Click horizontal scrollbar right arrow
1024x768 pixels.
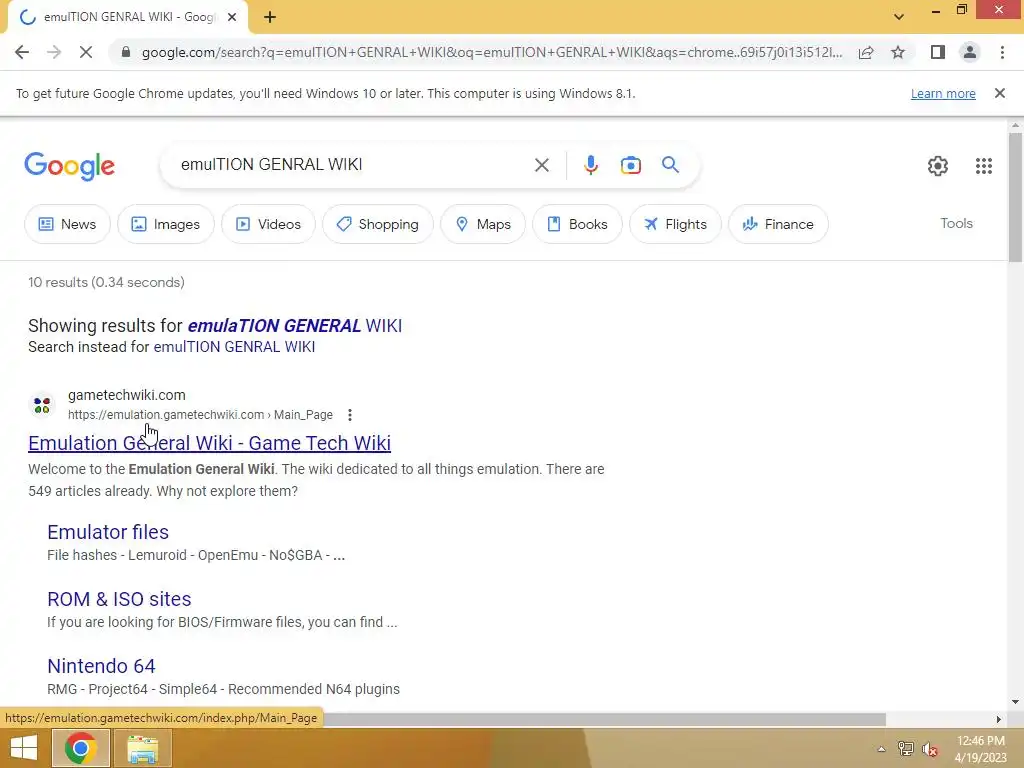pos(999,719)
